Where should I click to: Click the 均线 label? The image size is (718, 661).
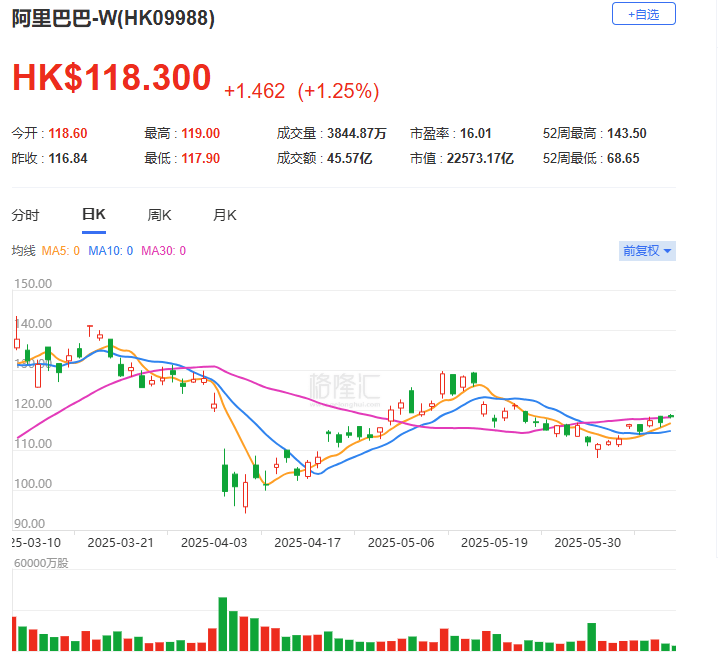(x=23, y=251)
